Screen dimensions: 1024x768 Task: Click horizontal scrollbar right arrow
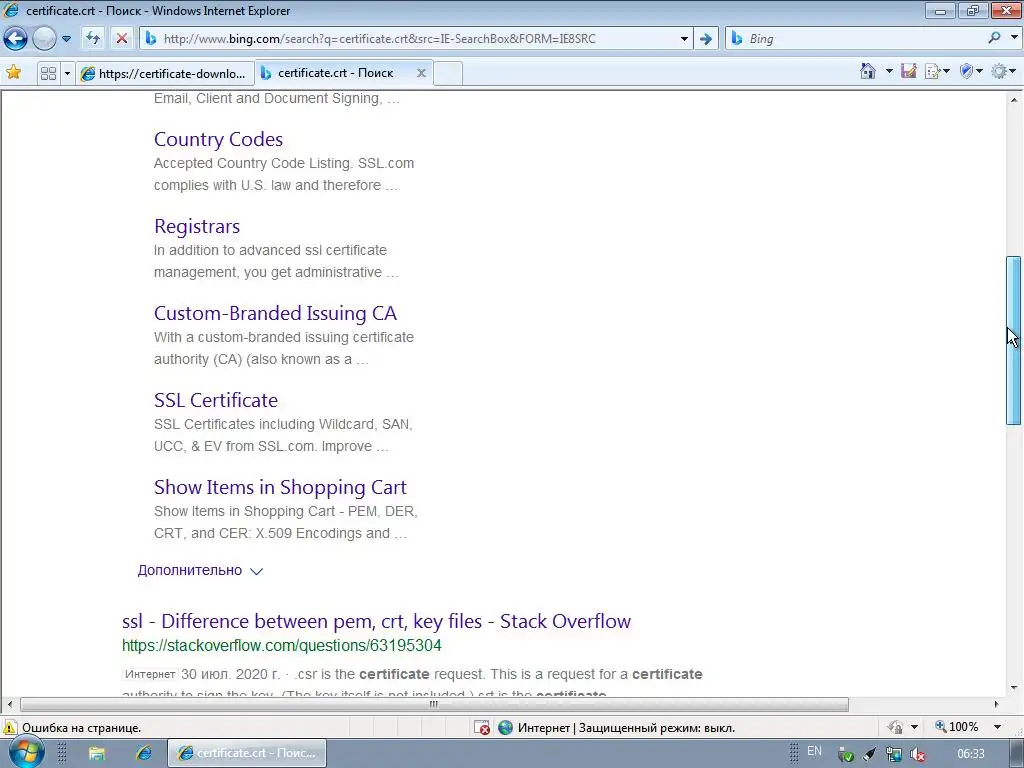[x=996, y=704]
